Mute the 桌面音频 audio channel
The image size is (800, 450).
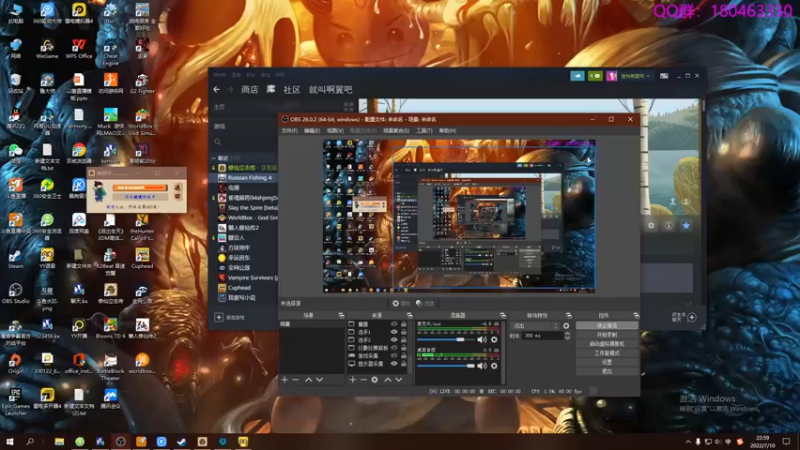(482, 366)
